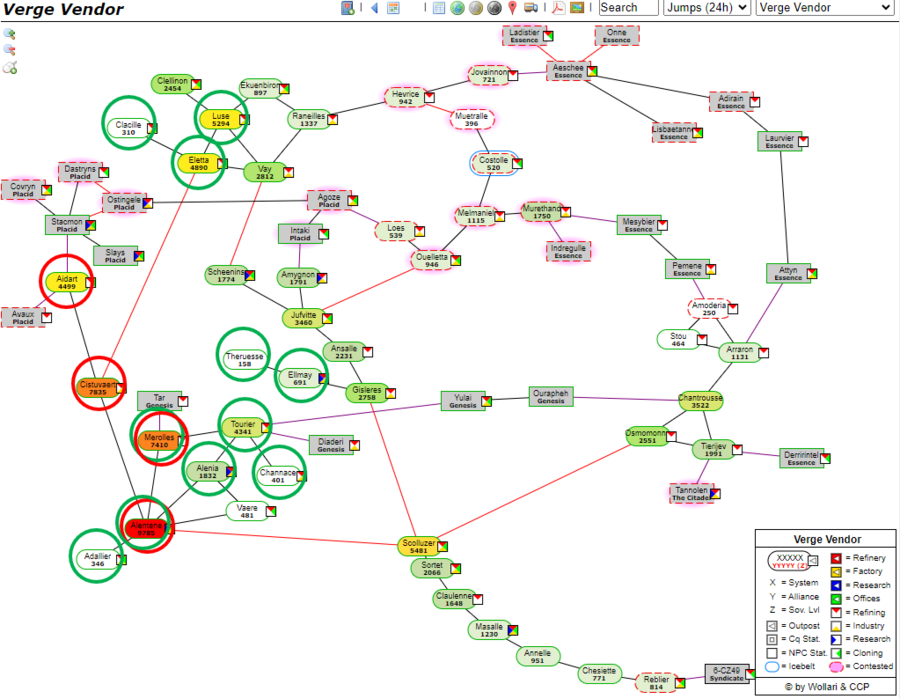Click the Yulai Genesis system box
The image size is (900, 699).
click(463, 400)
